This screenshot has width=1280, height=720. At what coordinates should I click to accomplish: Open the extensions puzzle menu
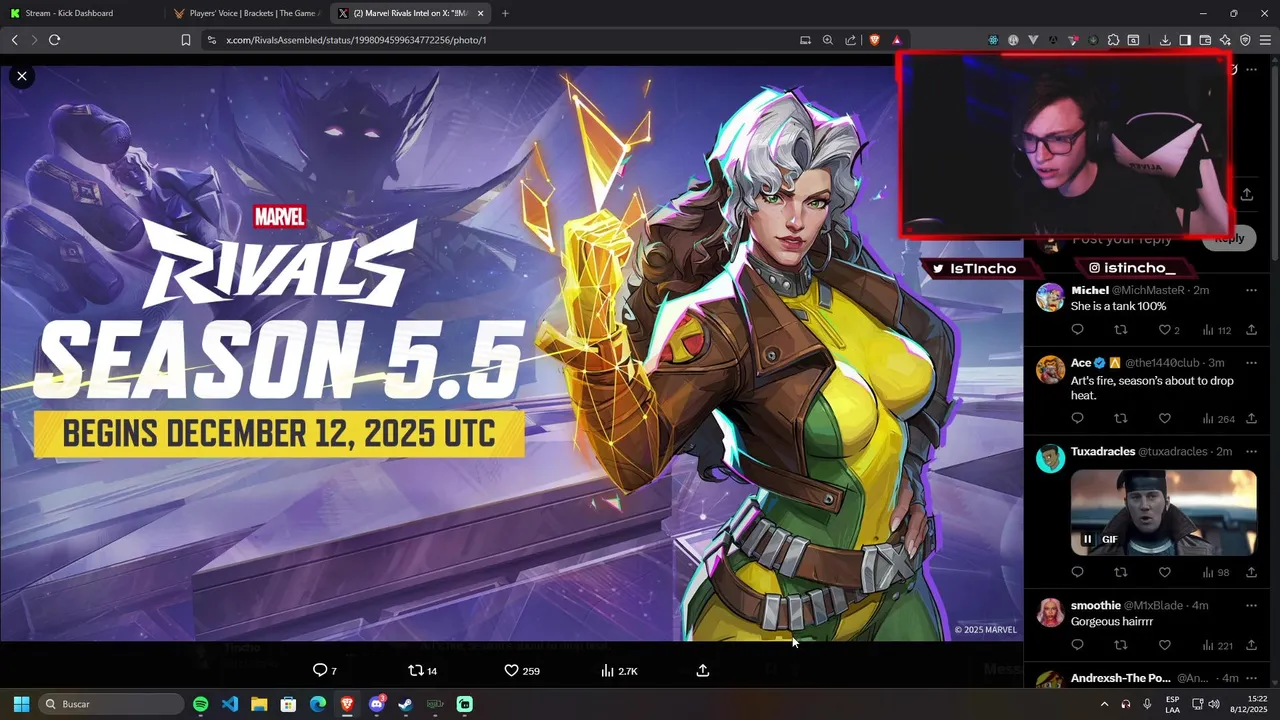1113,40
